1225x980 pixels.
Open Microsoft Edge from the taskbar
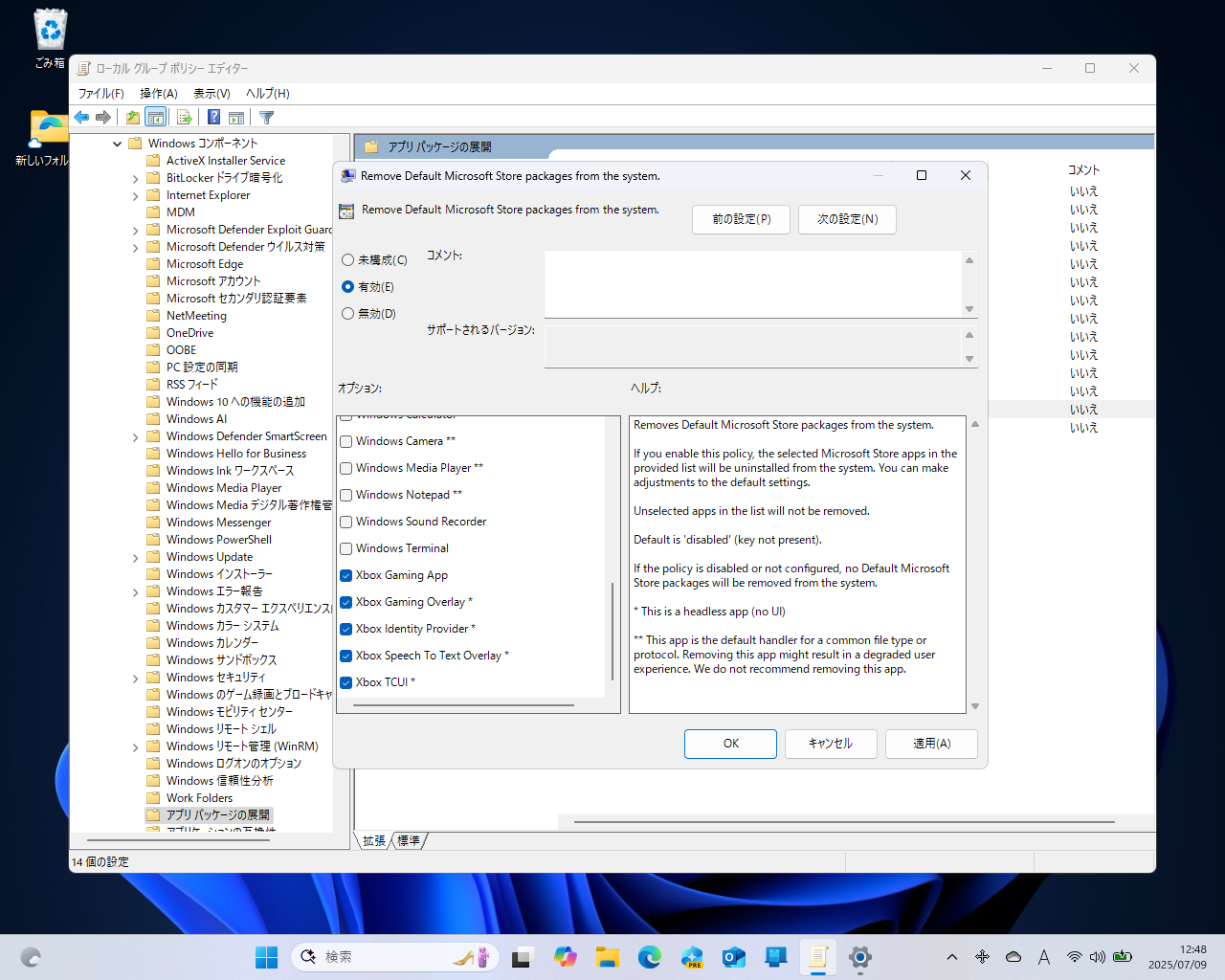[x=650, y=956]
